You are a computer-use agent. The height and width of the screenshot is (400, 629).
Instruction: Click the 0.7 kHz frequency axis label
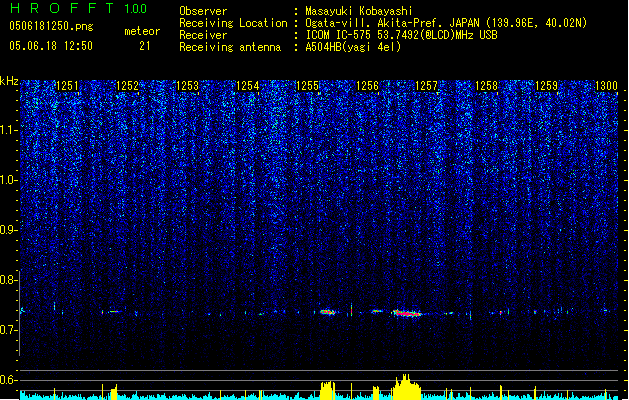(x=8, y=330)
